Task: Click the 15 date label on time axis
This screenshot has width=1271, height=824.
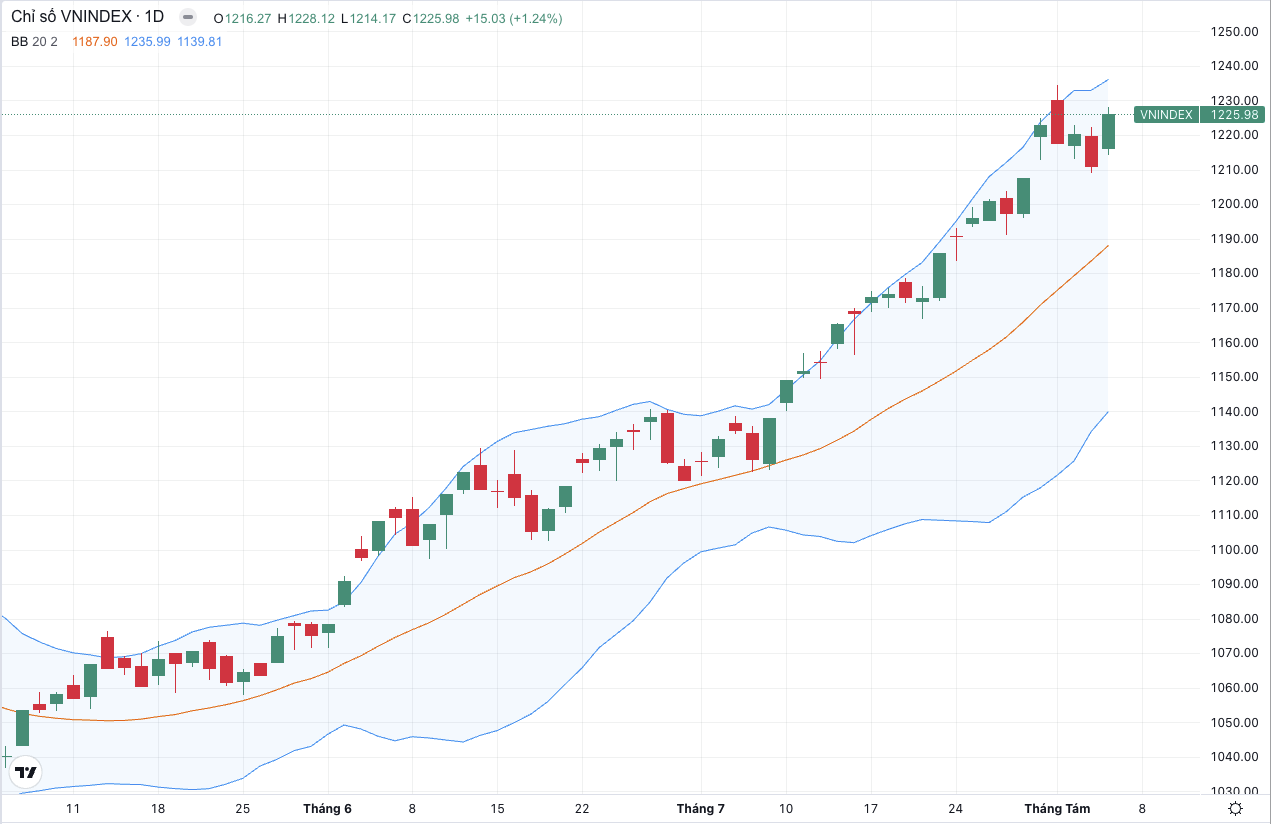Action: 497,809
